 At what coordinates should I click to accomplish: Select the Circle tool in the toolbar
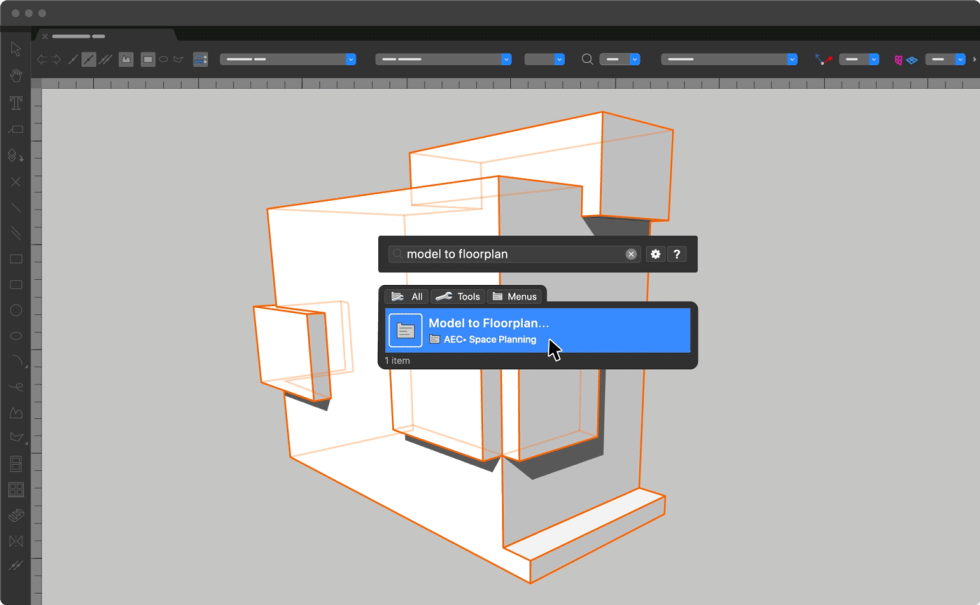[15, 311]
